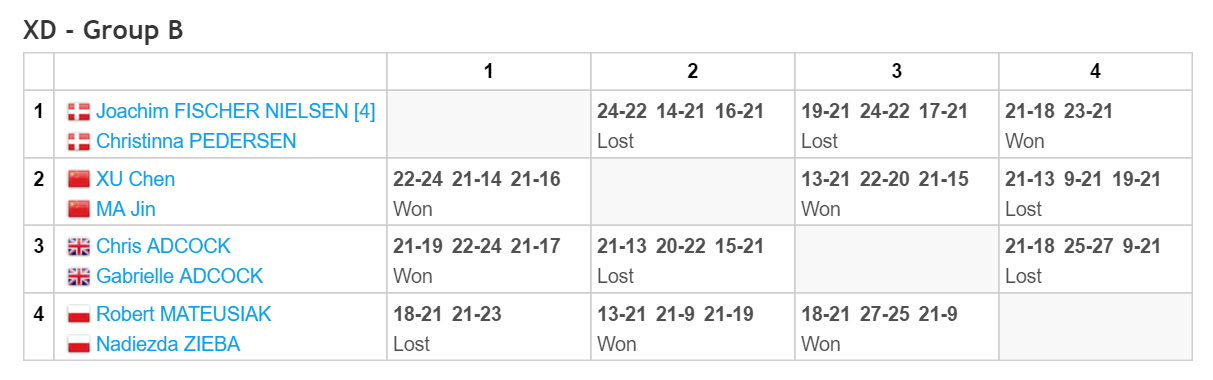Click China flag beside MA Jin

[78, 210]
